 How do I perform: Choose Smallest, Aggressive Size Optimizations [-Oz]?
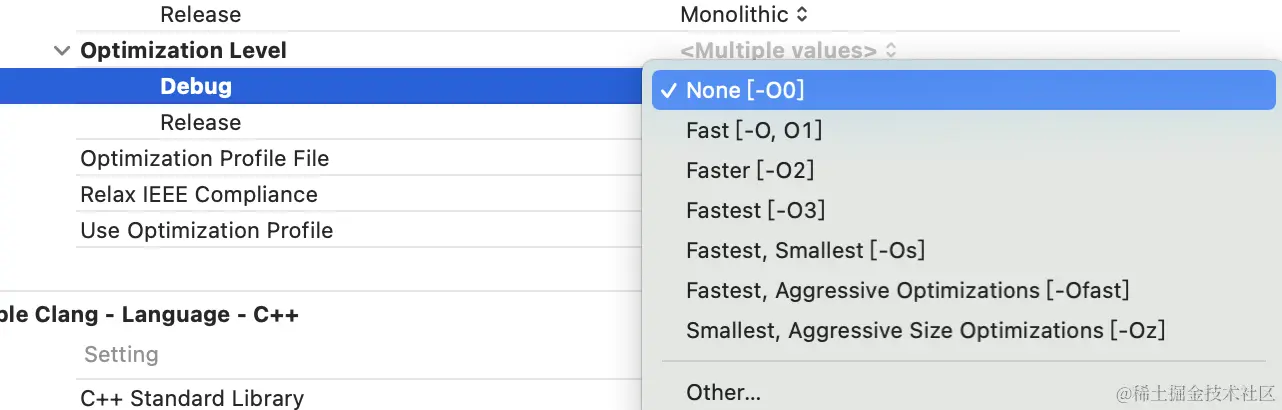(x=925, y=330)
